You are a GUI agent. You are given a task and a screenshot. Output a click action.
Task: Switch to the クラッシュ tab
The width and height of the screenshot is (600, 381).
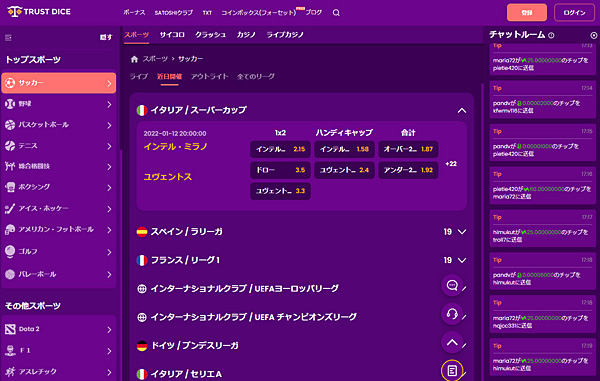(x=210, y=35)
